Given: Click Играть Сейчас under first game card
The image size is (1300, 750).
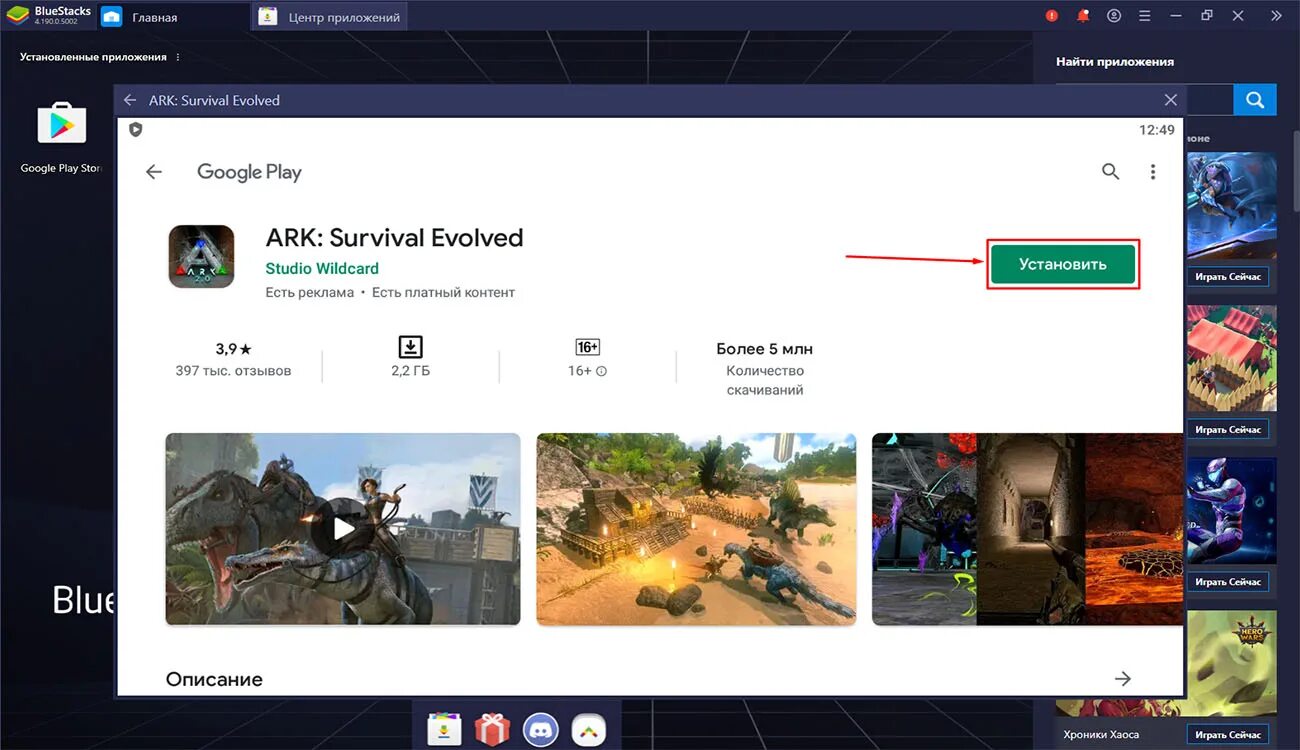Looking at the screenshot, I should [x=1229, y=276].
